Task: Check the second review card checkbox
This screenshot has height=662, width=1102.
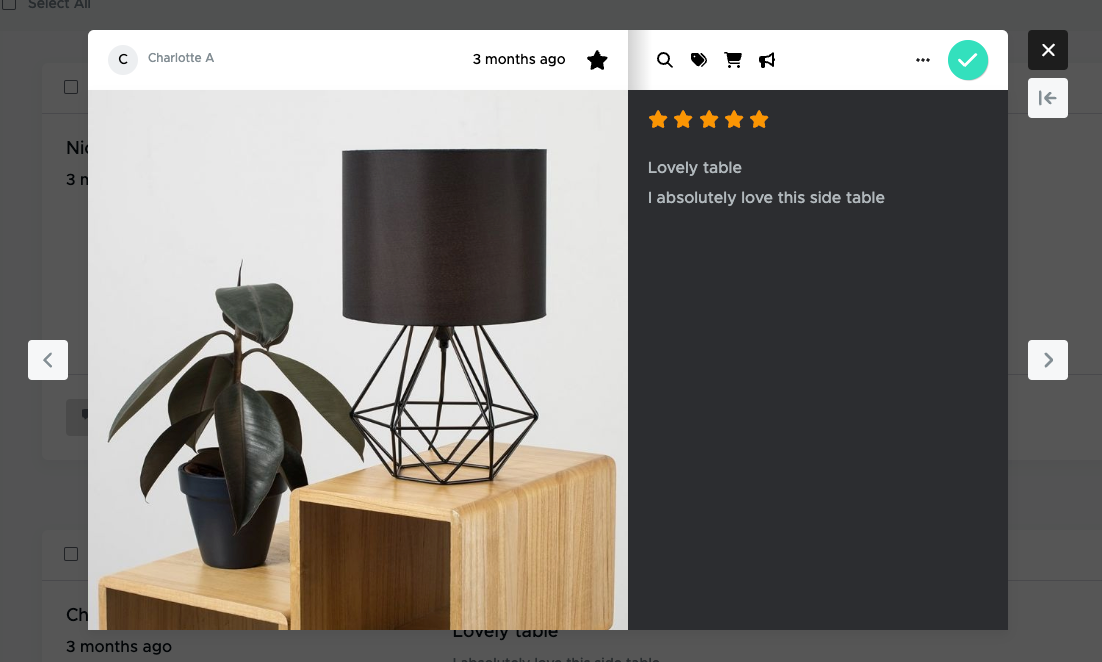Action: click(x=71, y=554)
